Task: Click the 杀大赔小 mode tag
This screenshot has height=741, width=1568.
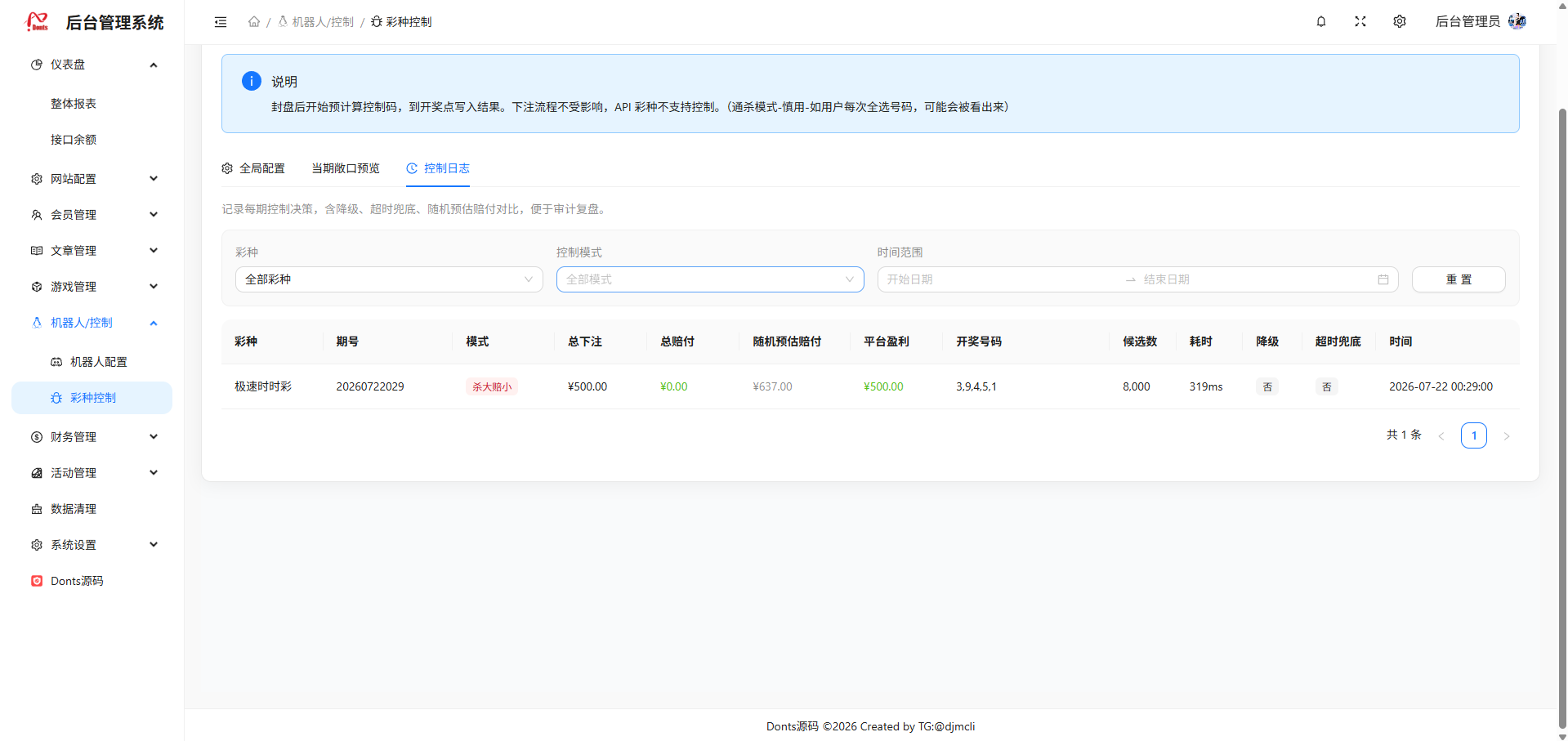Action: coord(492,386)
